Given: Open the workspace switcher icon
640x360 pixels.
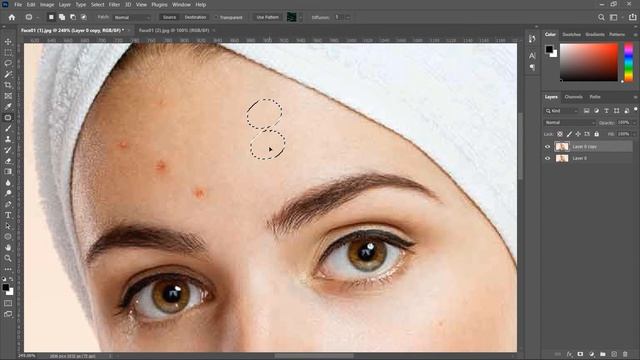Looking at the screenshot, I should coord(613,17).
